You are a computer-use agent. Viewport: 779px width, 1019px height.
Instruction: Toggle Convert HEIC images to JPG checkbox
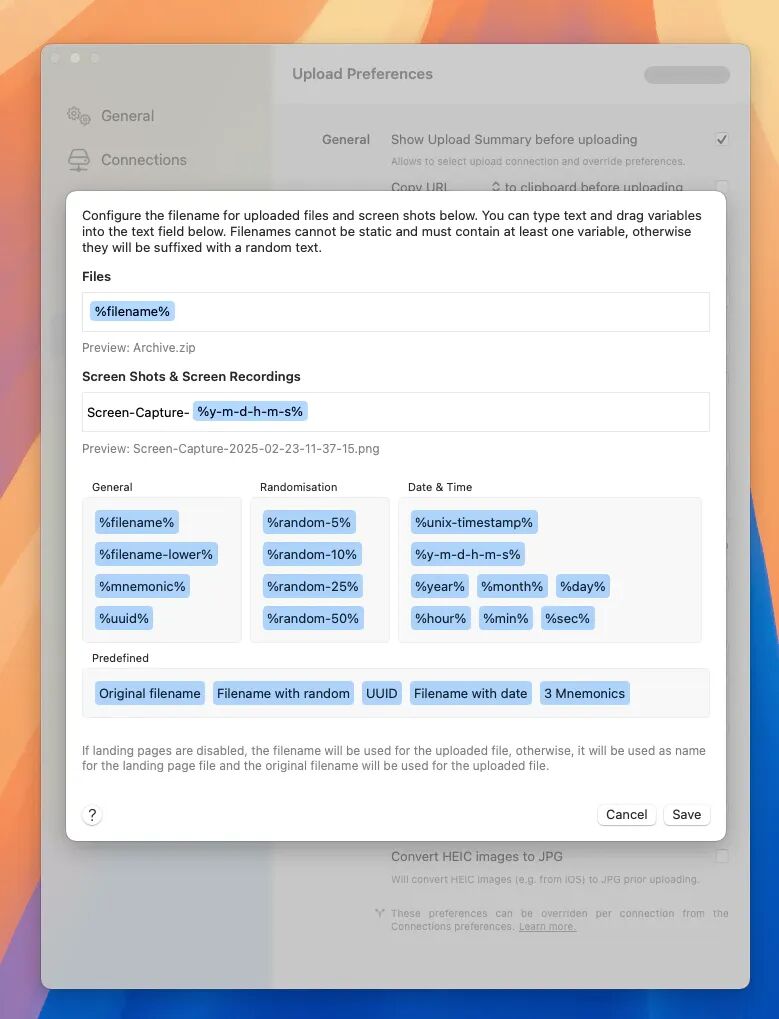point(721,857)
